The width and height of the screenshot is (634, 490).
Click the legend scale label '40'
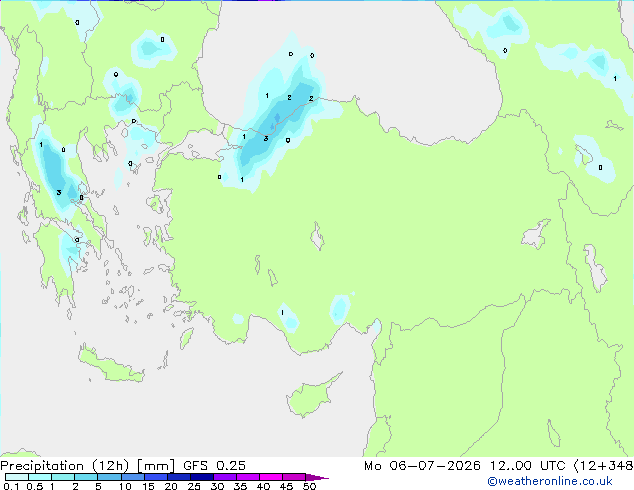point(263,486)
